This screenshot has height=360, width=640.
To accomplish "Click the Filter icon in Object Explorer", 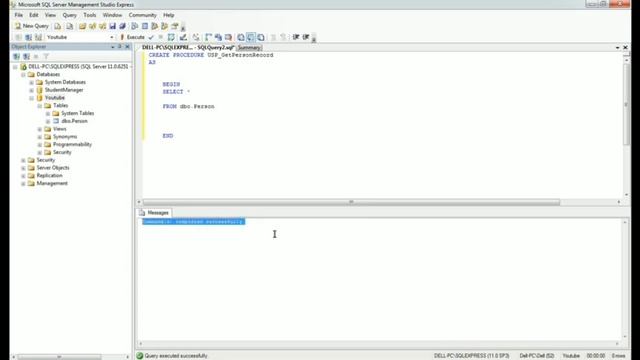I will [x=46, y=56].
